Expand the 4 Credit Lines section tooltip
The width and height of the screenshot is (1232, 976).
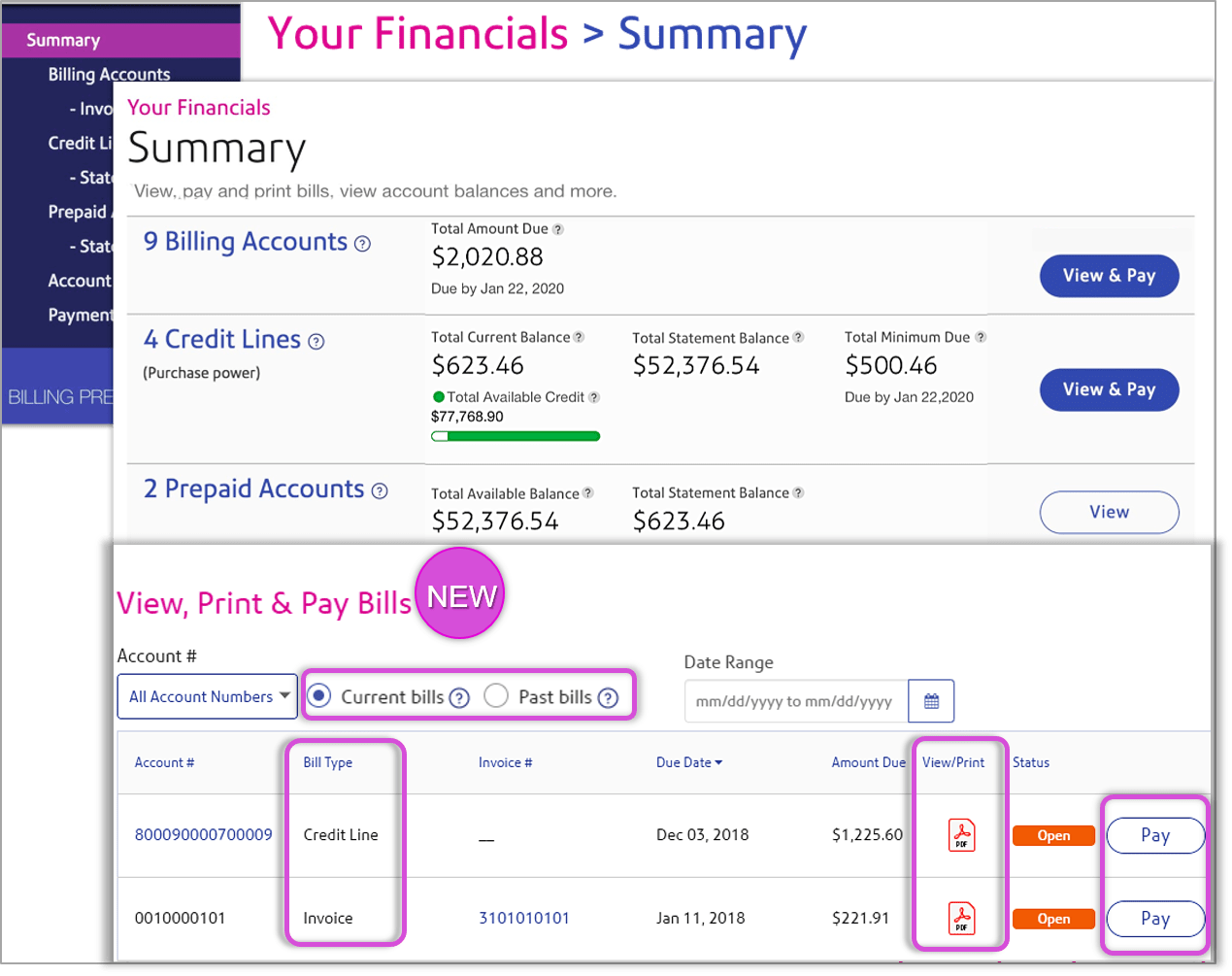point(316,340)
